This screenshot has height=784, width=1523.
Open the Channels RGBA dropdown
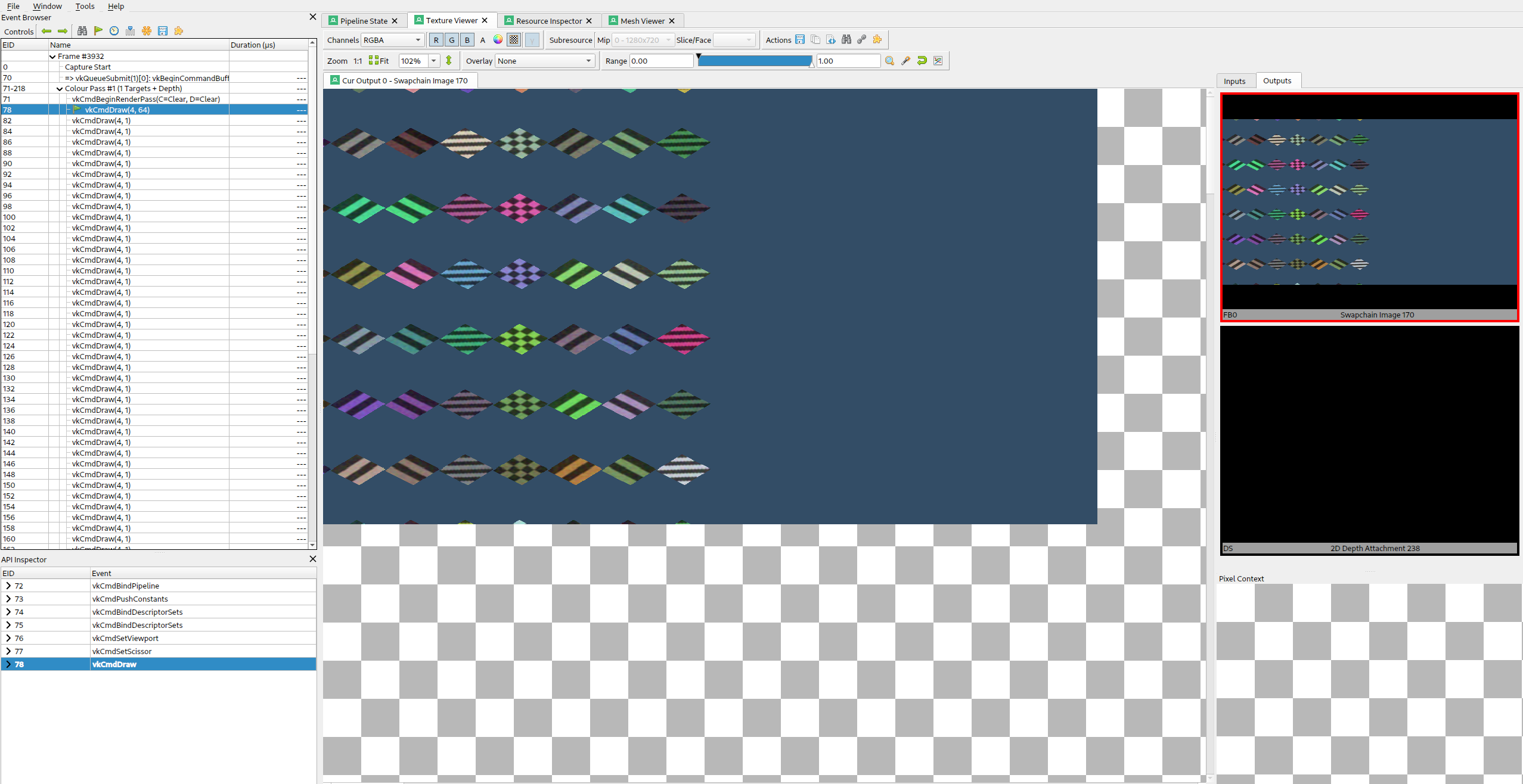pyautogui.click(x=392, y=40)
